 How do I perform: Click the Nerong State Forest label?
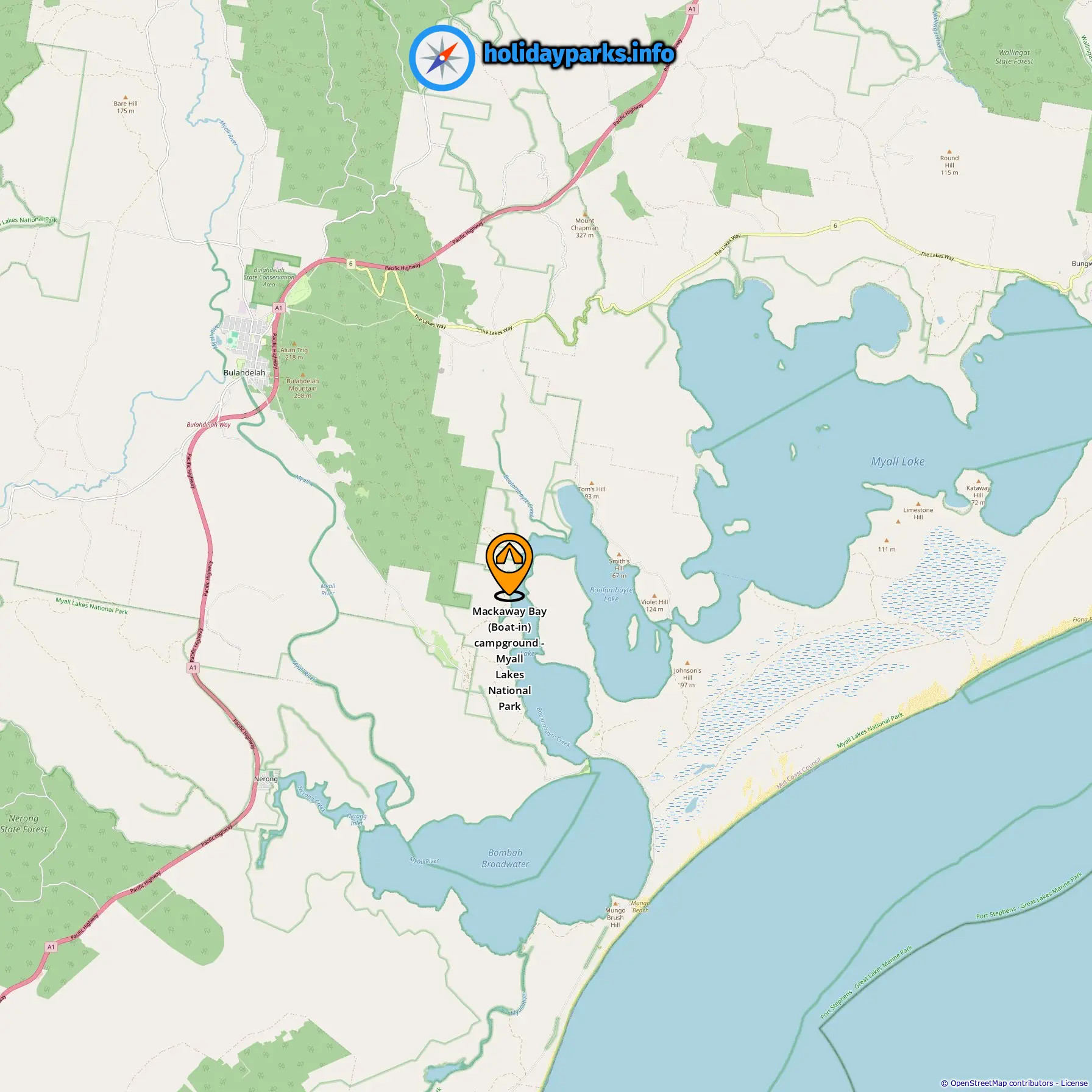pyautogui.click(x=24, y=824)
